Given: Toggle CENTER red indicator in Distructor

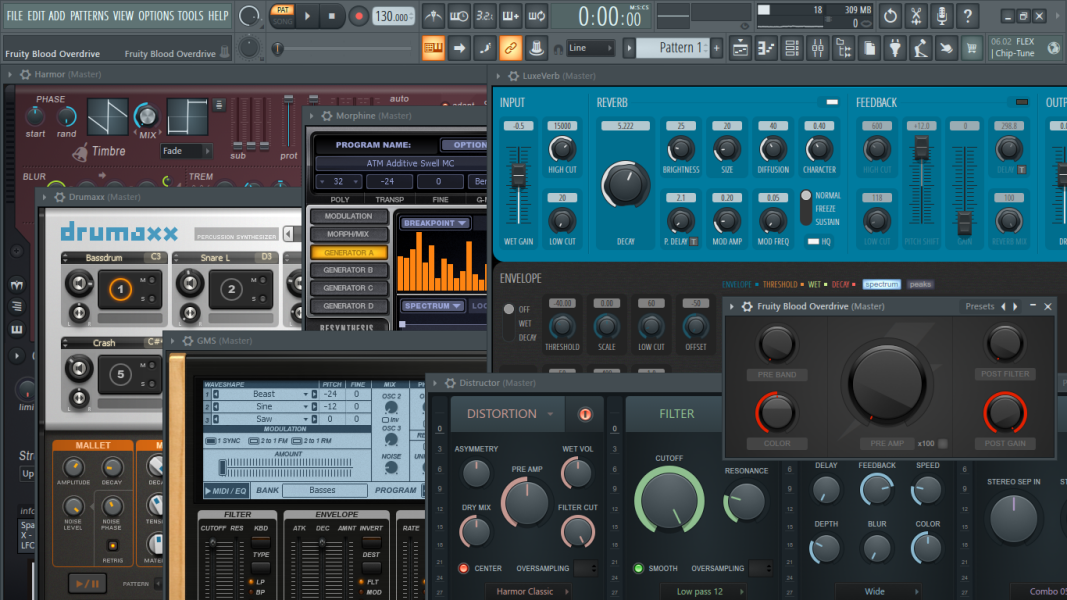Looking at the screenshot, I should 463,569.
